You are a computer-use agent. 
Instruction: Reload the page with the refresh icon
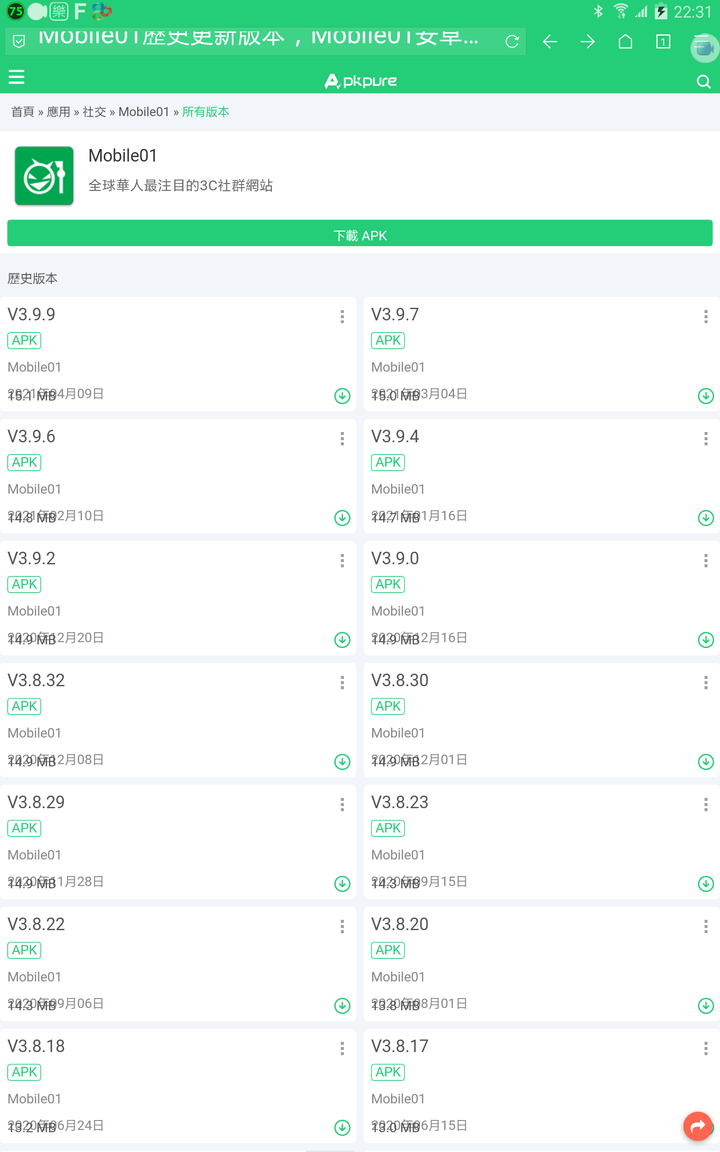tap(512, 42)
